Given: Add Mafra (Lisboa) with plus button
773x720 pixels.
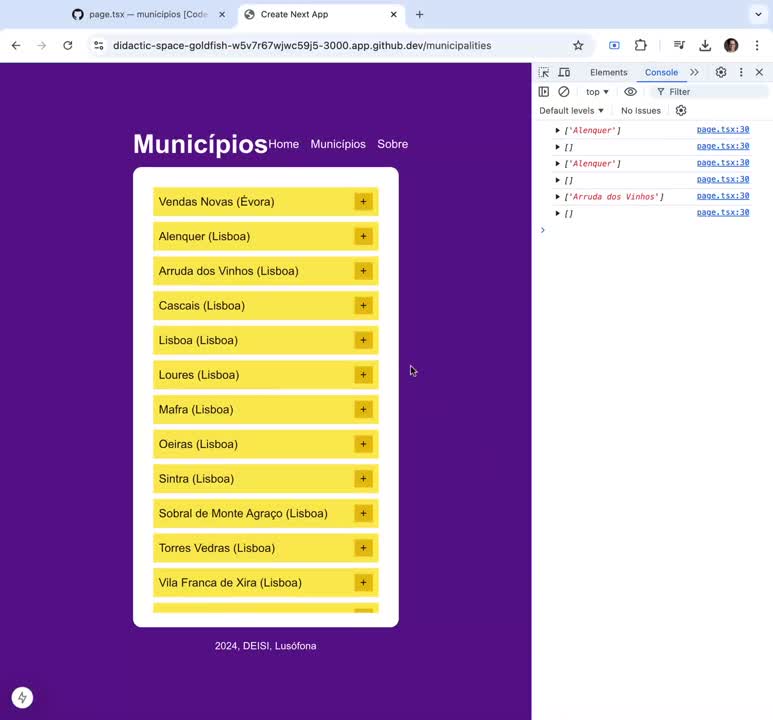Looking at the screenshot, I should point(363,409).
